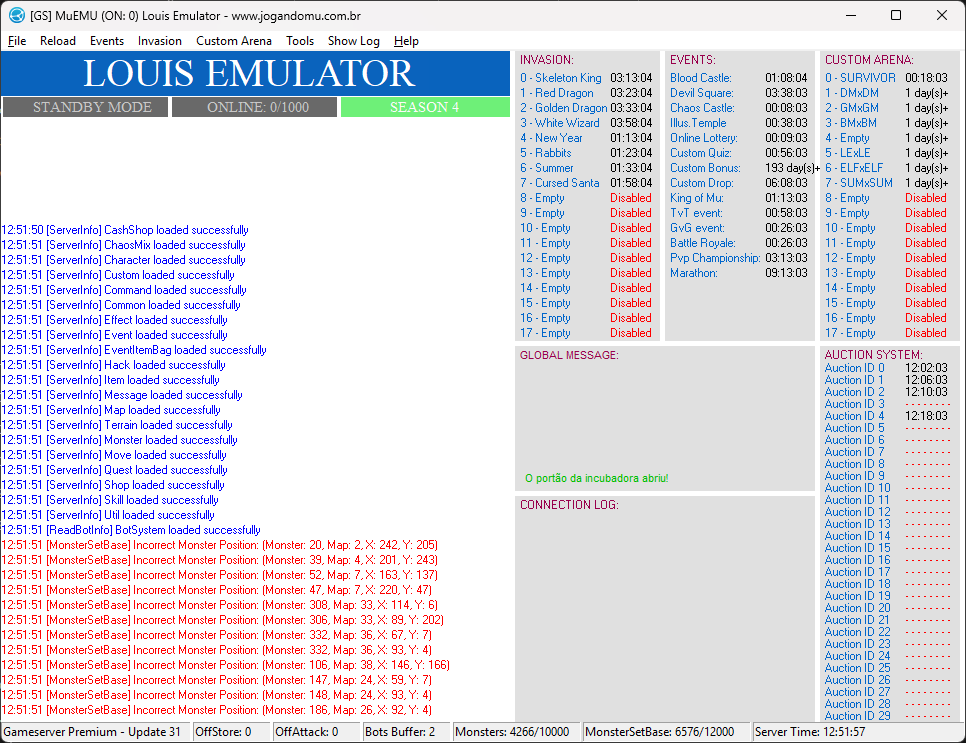This screenshot has width=966, height=743.
Task: Open the Reload menu
Action: tap(58, 41)
